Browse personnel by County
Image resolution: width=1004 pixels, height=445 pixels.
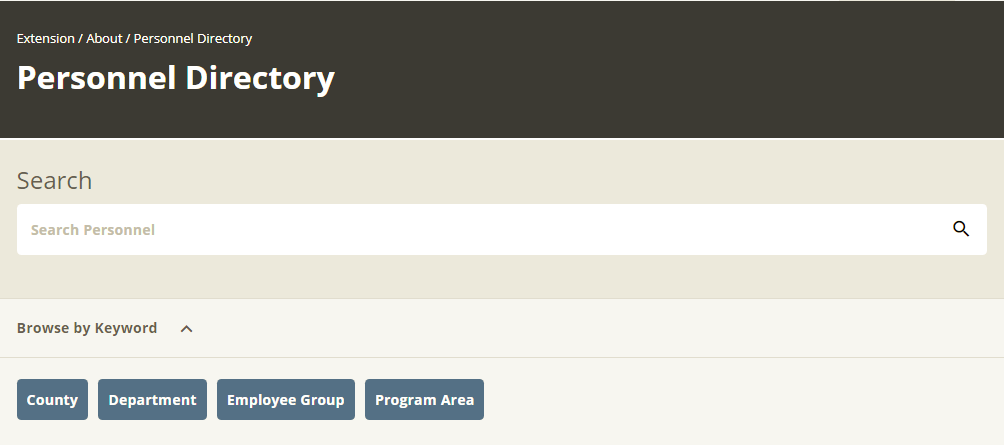pyautogui.click(x=53, y=400)
